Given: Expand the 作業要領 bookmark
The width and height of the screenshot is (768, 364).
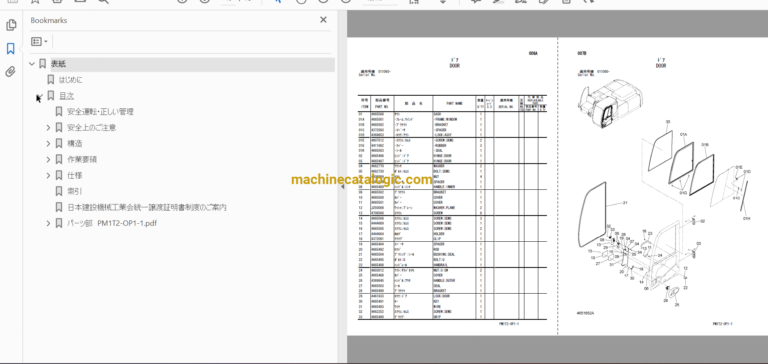Looking at the screenshot, I should click(x=48, y=160).
